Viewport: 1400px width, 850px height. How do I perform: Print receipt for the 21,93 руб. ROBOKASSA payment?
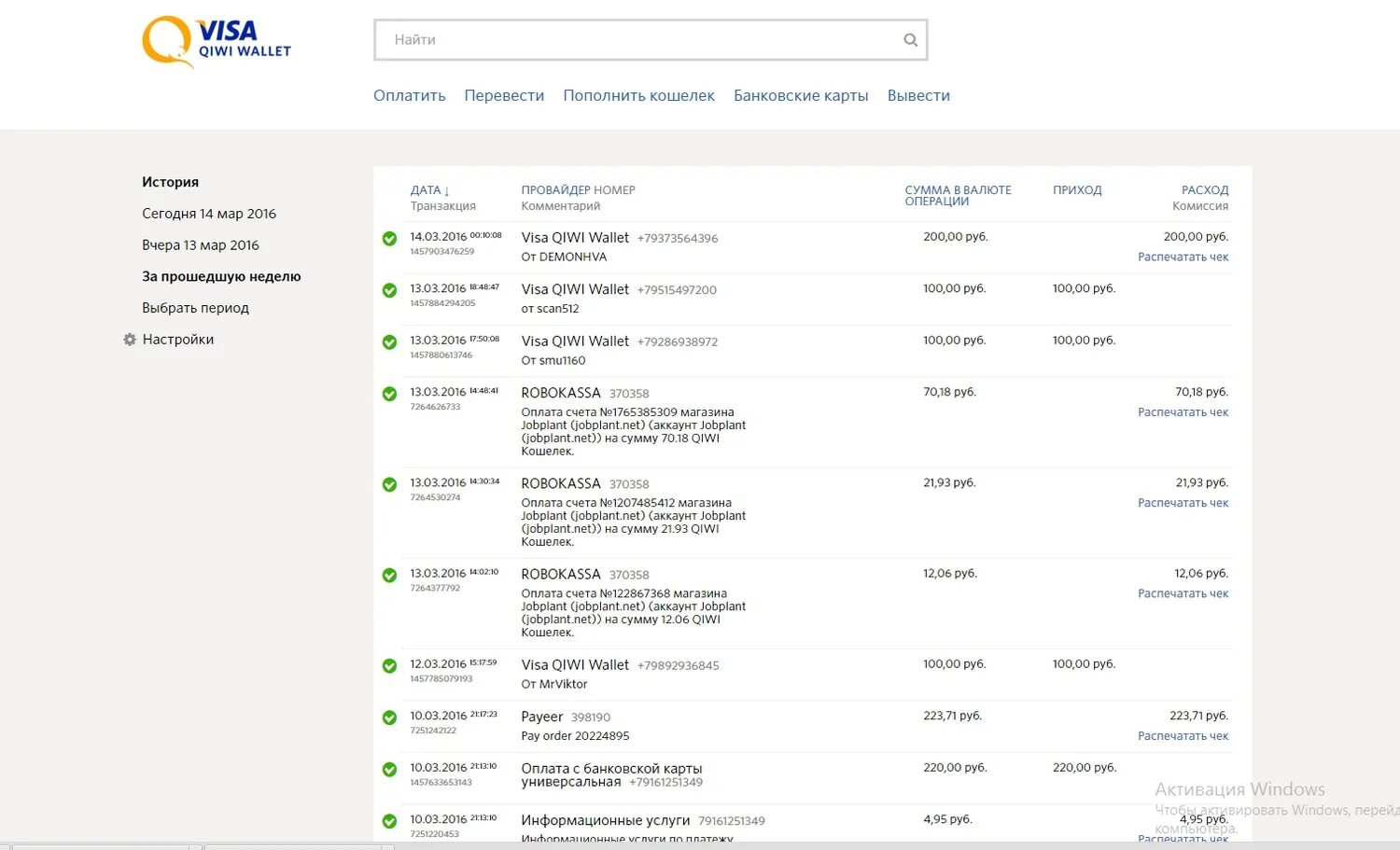click(1183, 503)
